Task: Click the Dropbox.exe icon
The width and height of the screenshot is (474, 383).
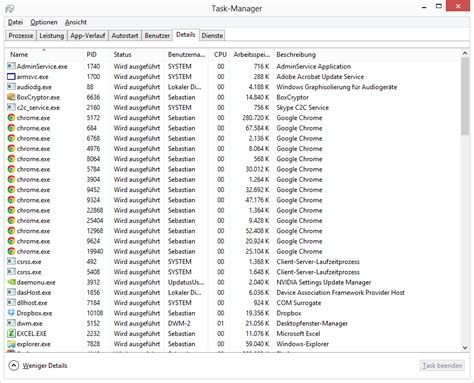Action: 11,313
